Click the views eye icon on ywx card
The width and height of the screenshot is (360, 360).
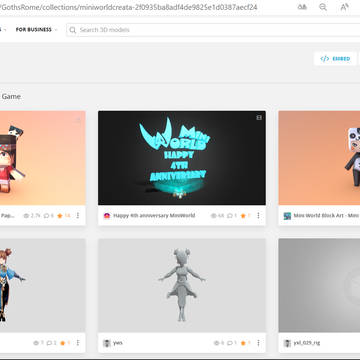[217, 343]
